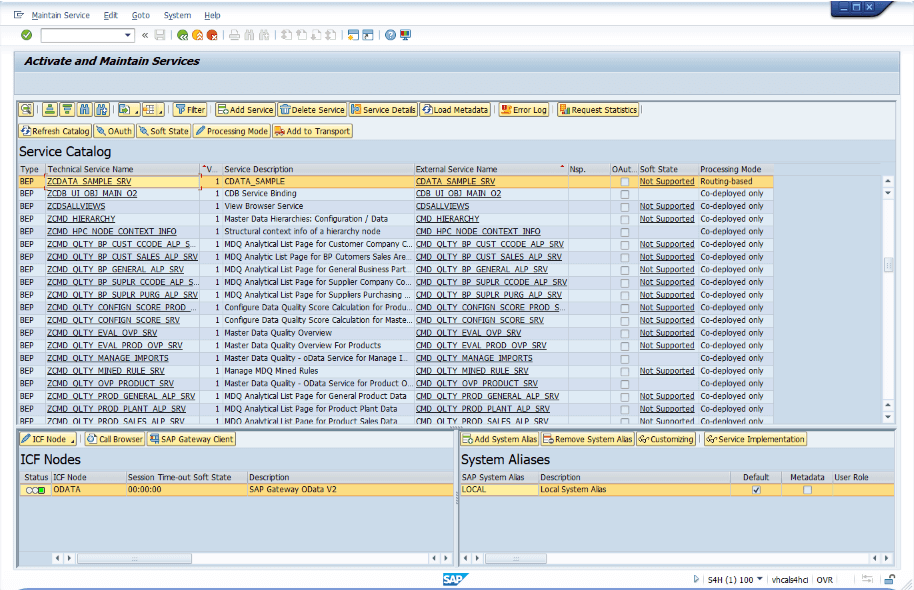Expand the ICF Node button dropdown
This screenshot has height=590, width=914.
pos(74,439)
